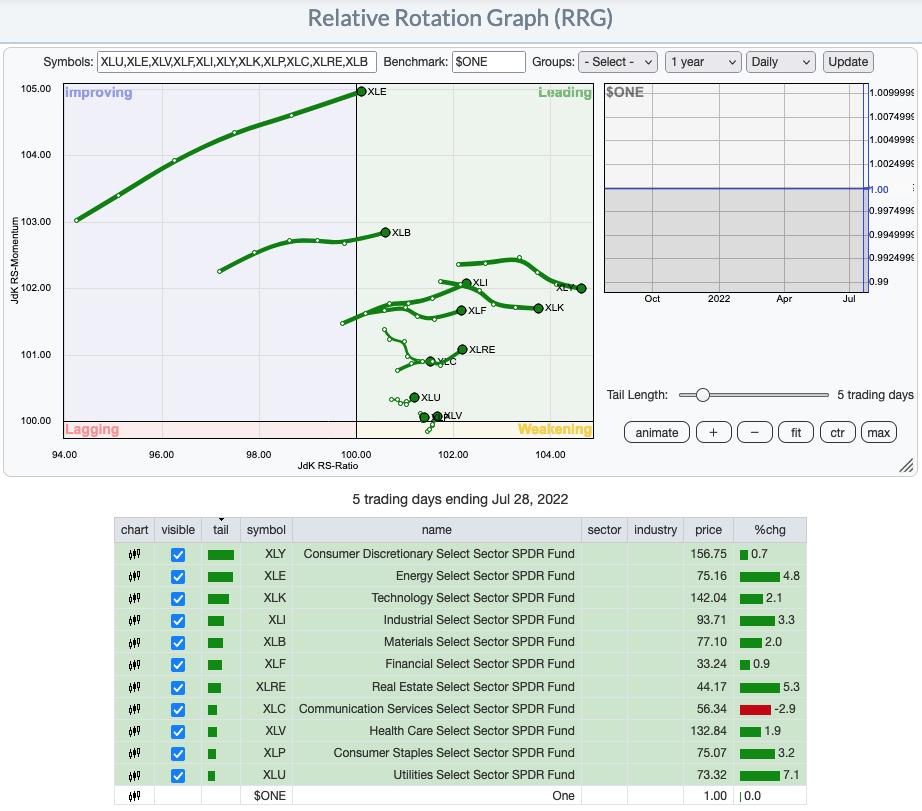922x811 pixels.
Task: Toggle visibility checkbox for XLP
Action: [178, 754]
